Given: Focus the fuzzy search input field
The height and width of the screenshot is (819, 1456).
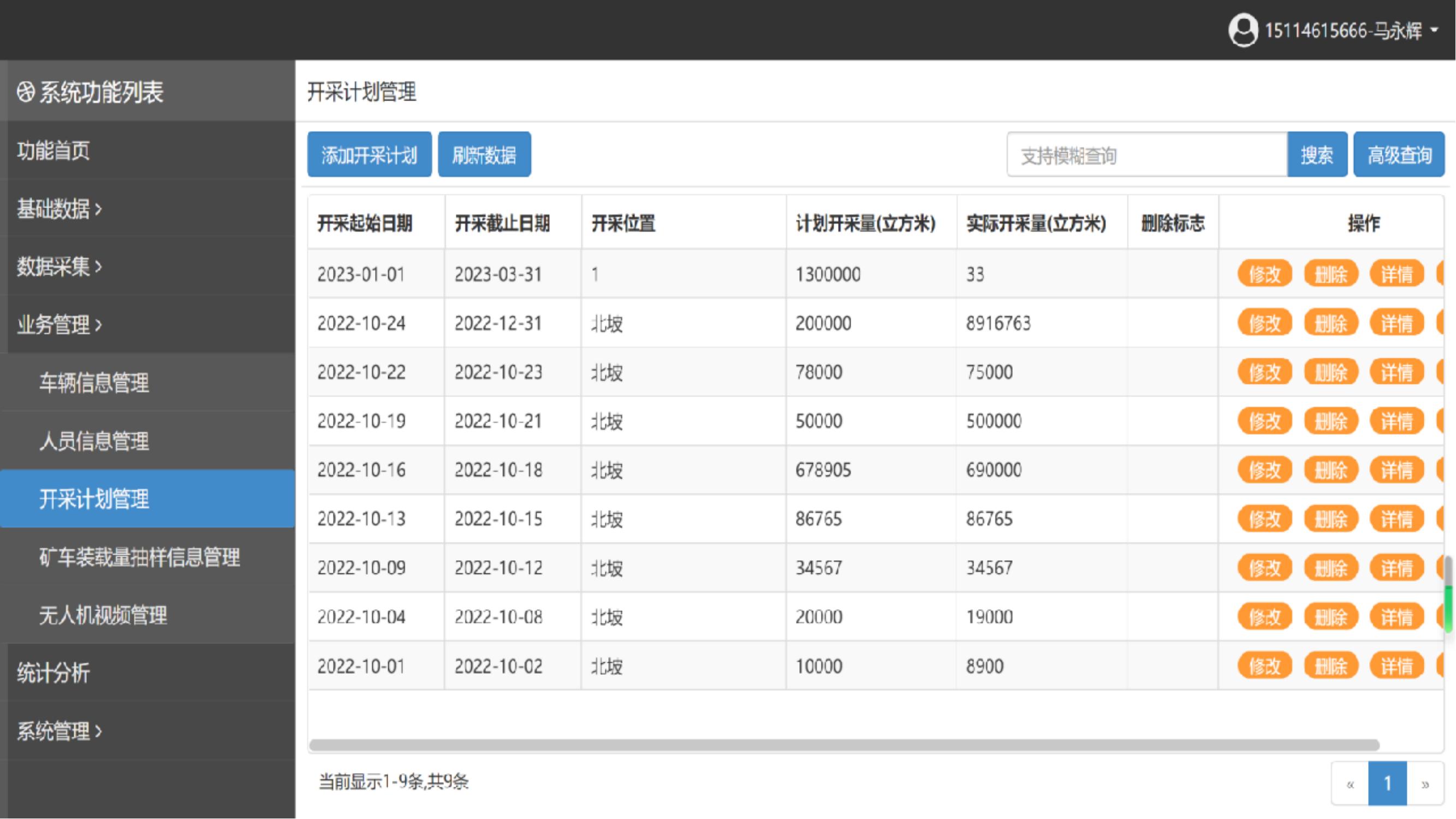Looking at the screenshot, I should (1146, 156).
